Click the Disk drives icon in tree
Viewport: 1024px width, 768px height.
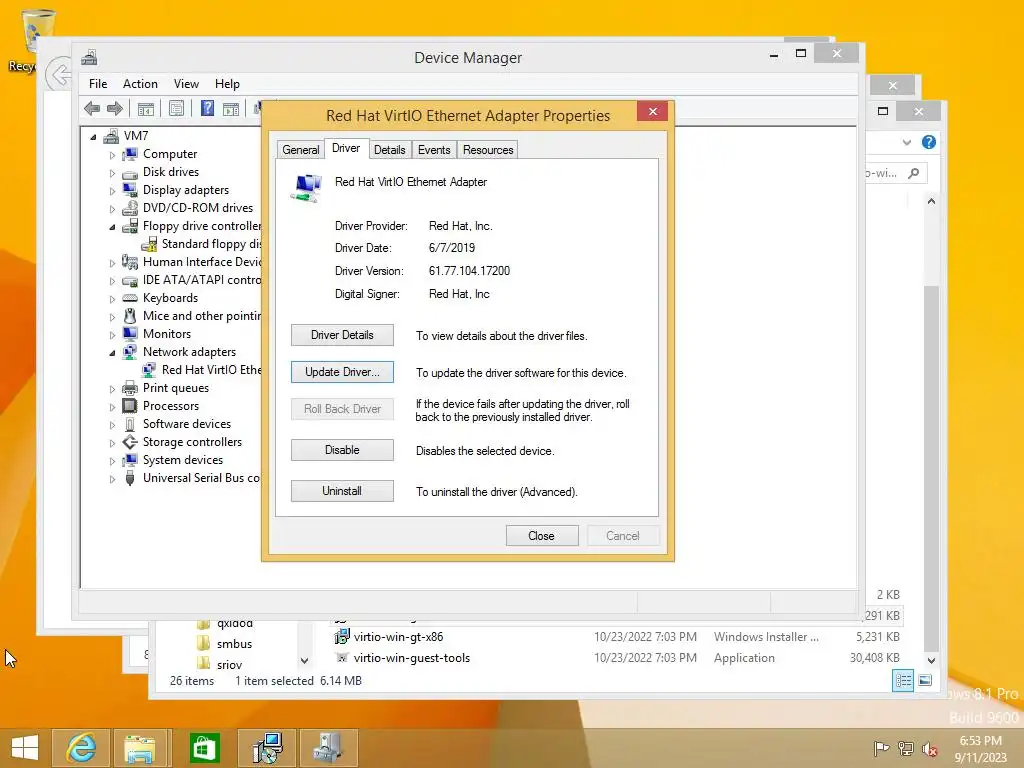click(130, 172)
